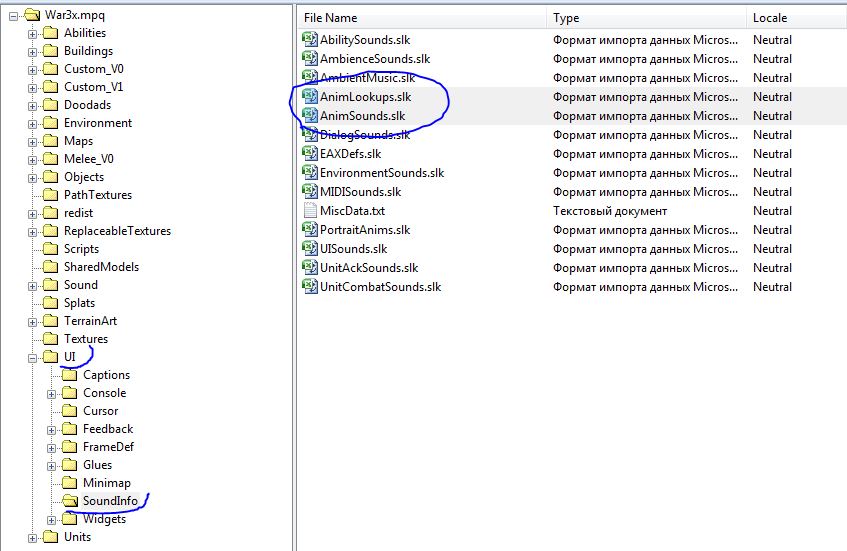Image resolution: width=847 pixels, height=551 pixels.
Task: Click the Текстовый документ type cell
Action: coord(610,211)
